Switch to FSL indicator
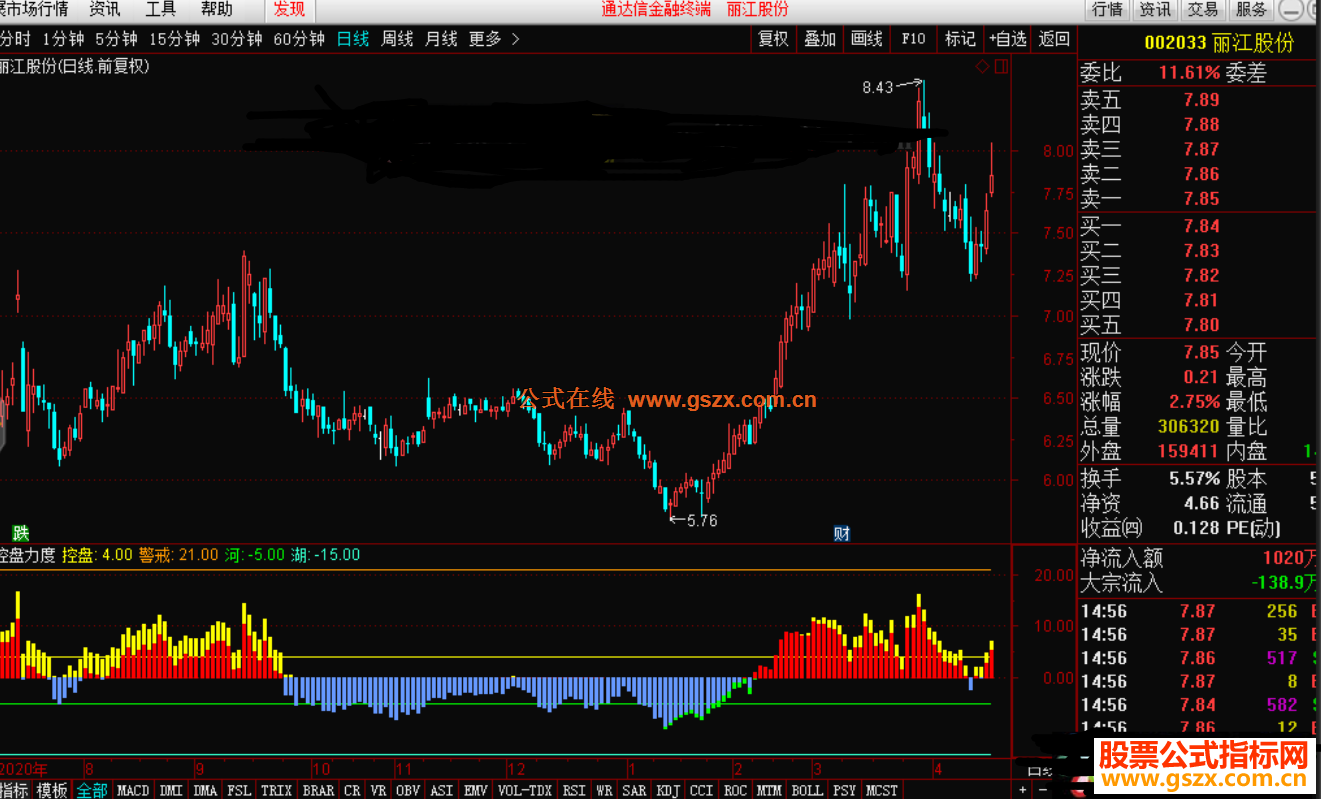 [x=239, y=790]
